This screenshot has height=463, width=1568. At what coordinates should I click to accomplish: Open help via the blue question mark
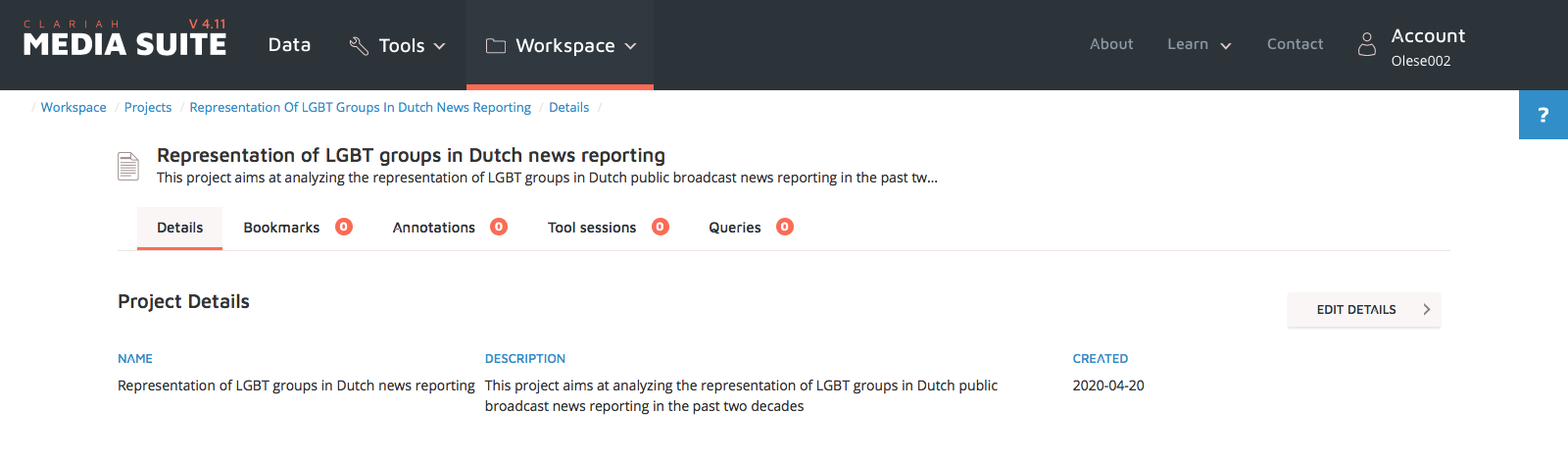1543,115
